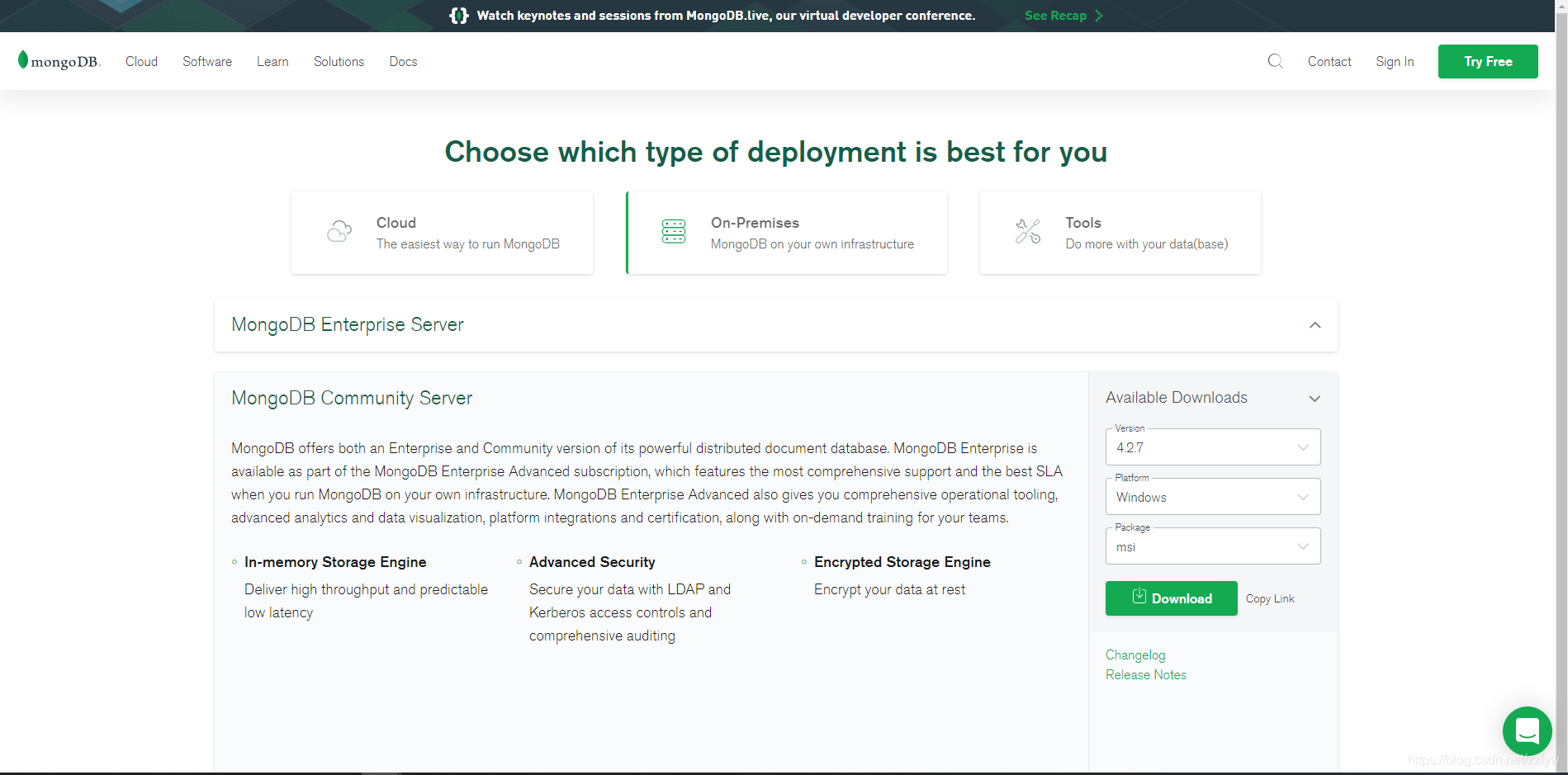Click the server stack icon on On-Premises
Image resolution: width=1568 pixels, height=775 pixels.
pyautogui.click(x=674, y=232)
